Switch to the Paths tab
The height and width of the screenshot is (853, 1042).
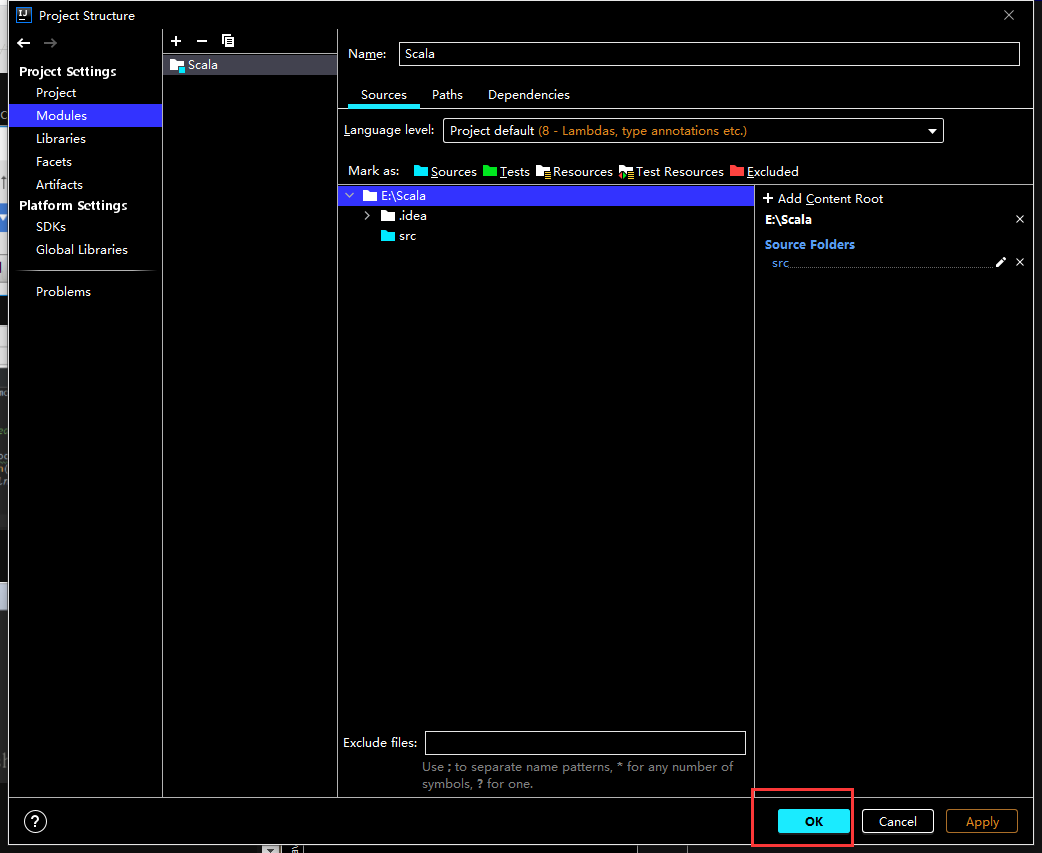pyautogui.click(x=447, y=95)
